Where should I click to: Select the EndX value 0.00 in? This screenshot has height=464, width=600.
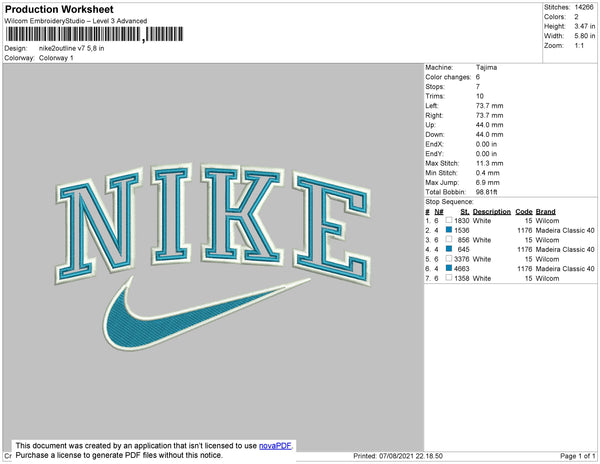pyautogui.click(x=486, y=144)
